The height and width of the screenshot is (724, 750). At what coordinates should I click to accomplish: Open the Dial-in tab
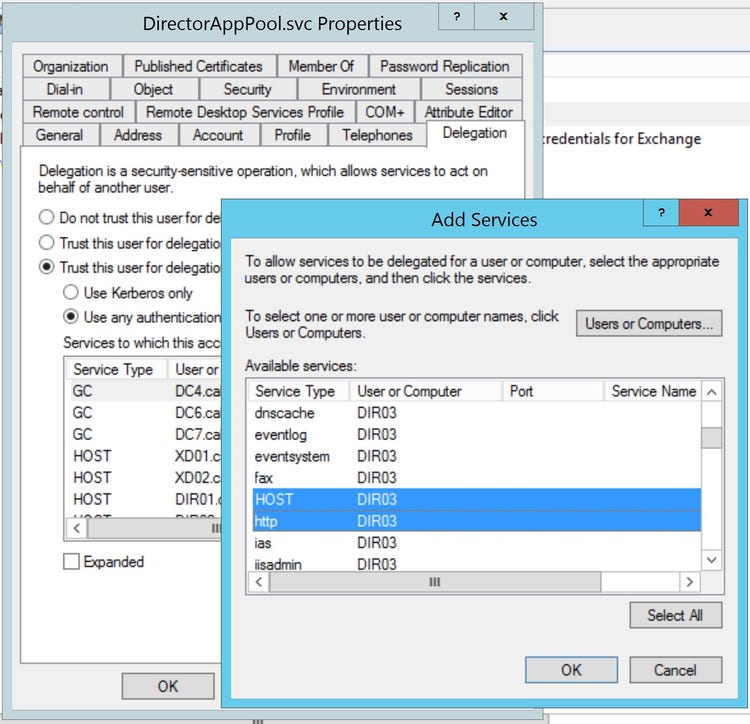65,89
